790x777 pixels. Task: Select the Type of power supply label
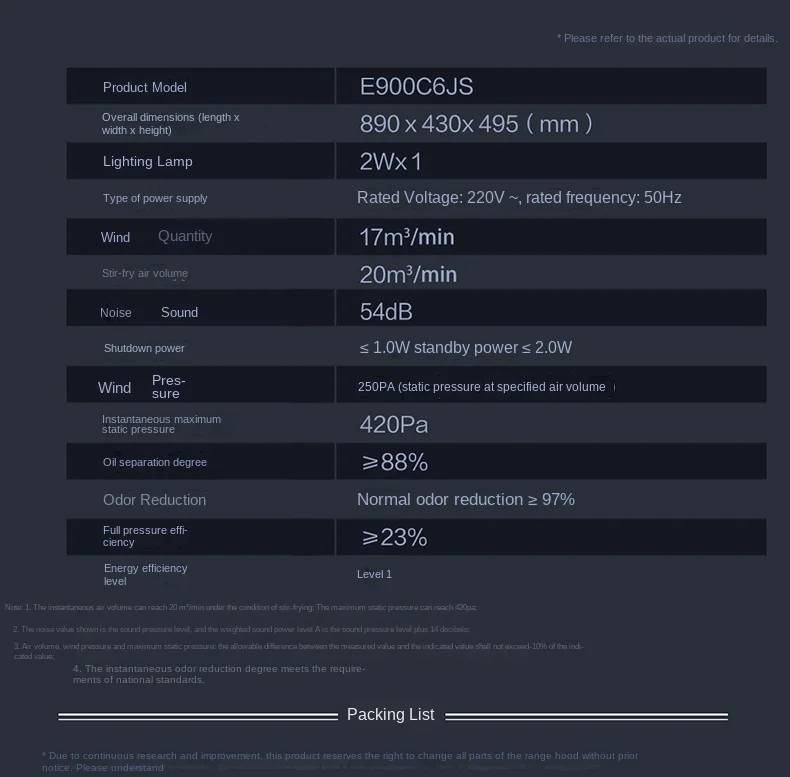point(155,198)
